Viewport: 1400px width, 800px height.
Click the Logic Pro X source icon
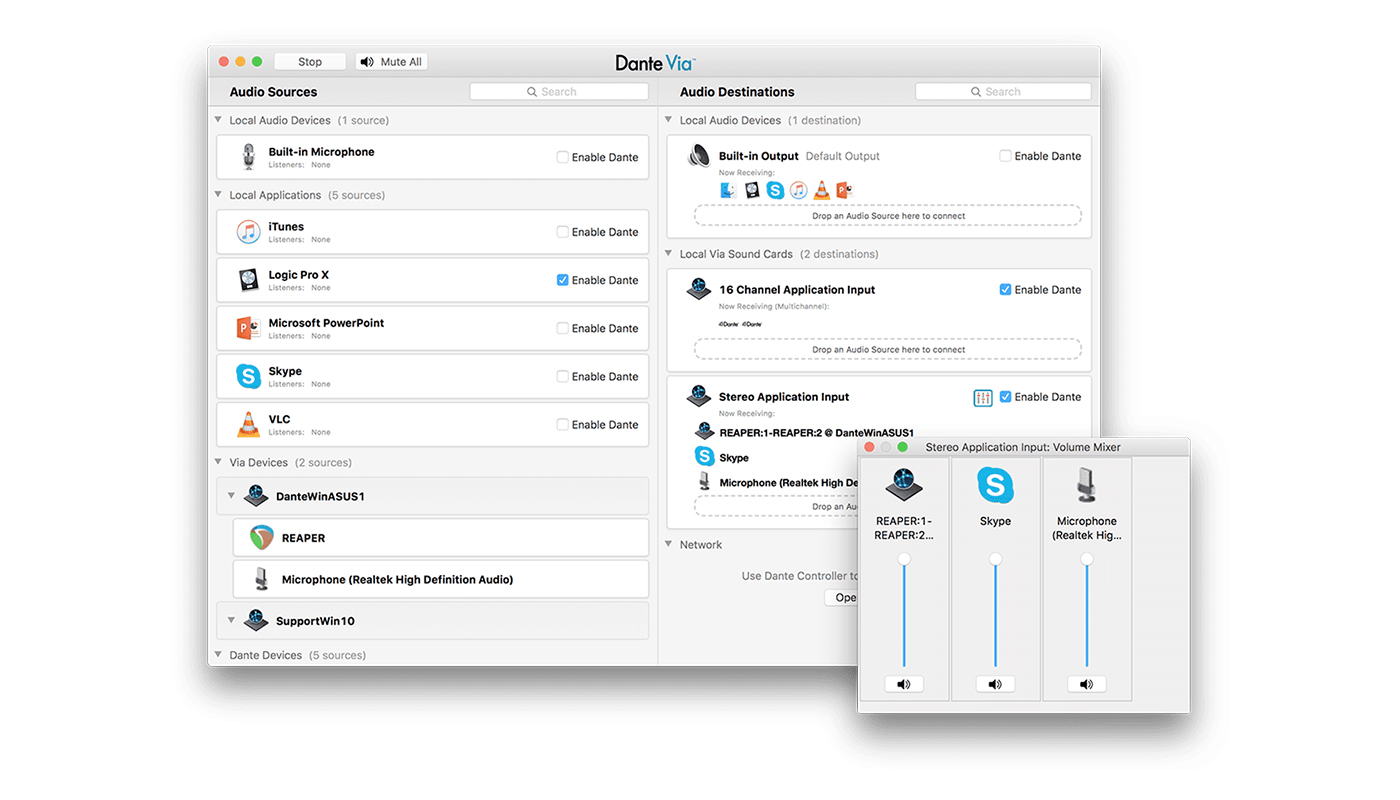pyautogui.click(x=248, y=280)
